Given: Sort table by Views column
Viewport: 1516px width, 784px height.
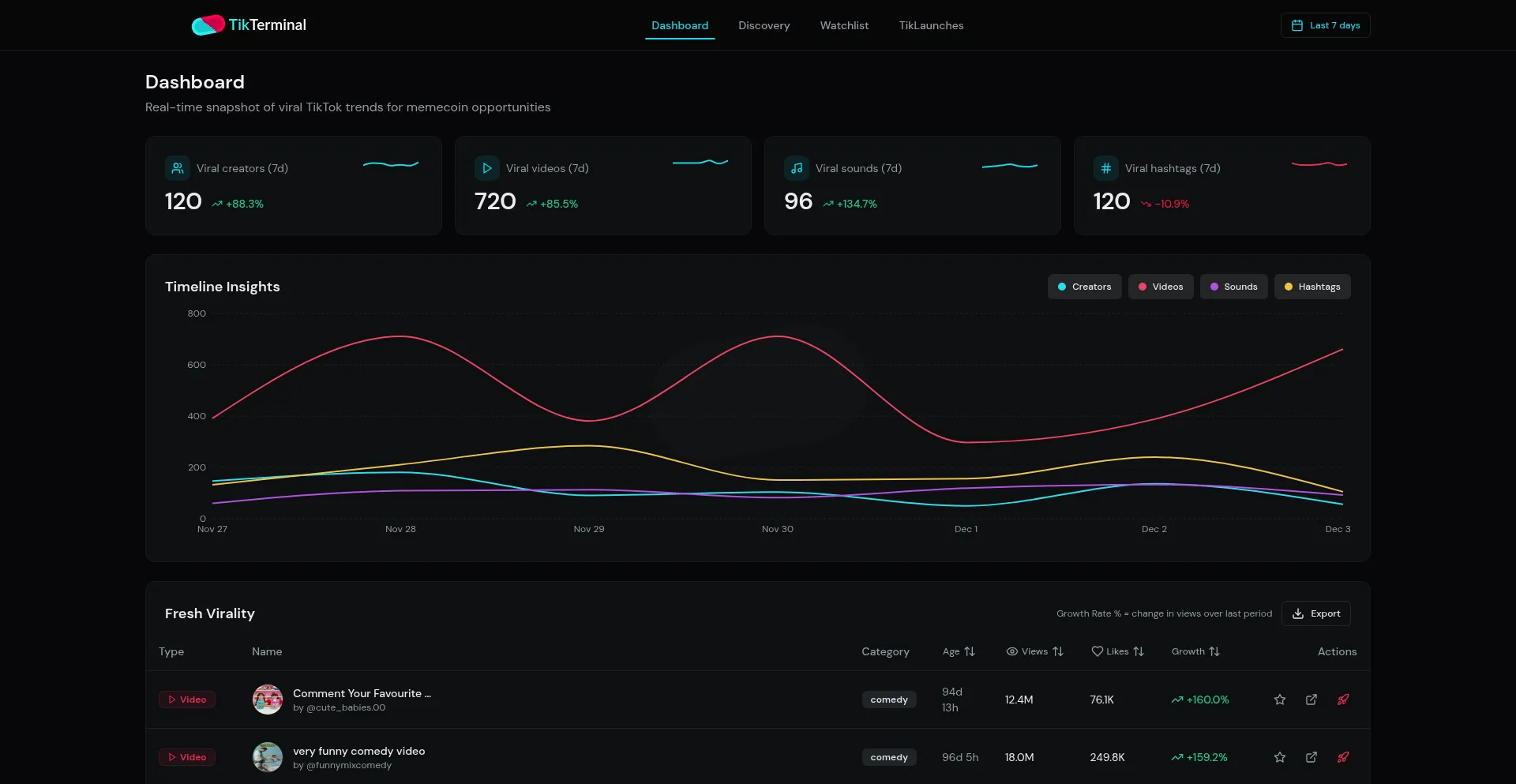Looking at the screenshot, I should pos(1034,651).
